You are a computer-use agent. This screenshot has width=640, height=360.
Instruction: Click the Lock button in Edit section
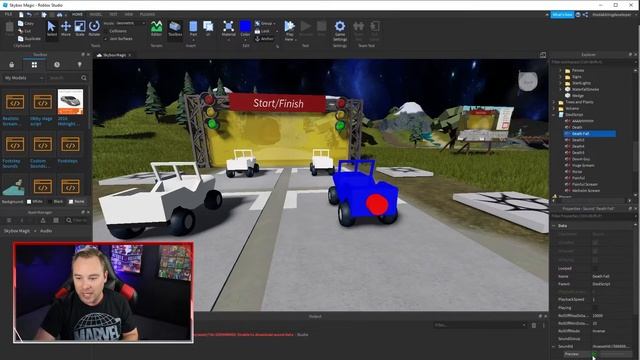click(x=262, y=31)
